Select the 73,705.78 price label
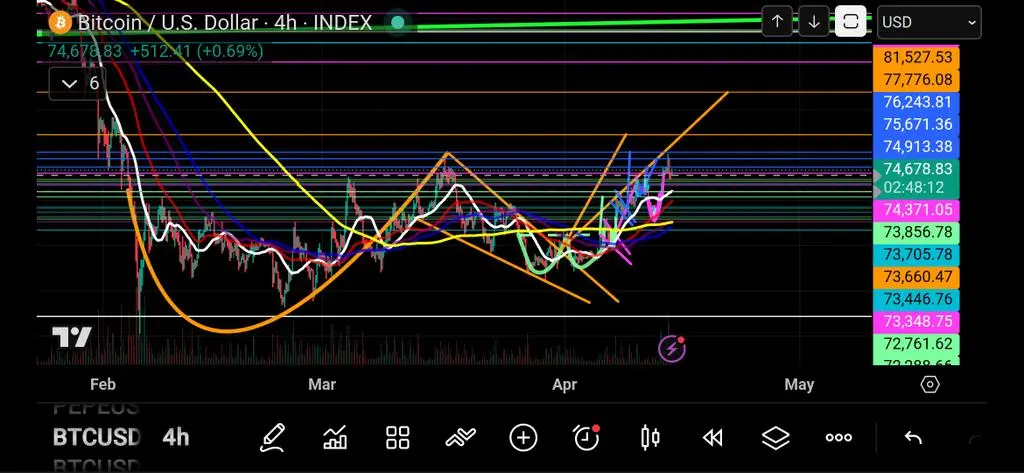The height and width of the screenshot is (473, 1024). pos(917,254)
